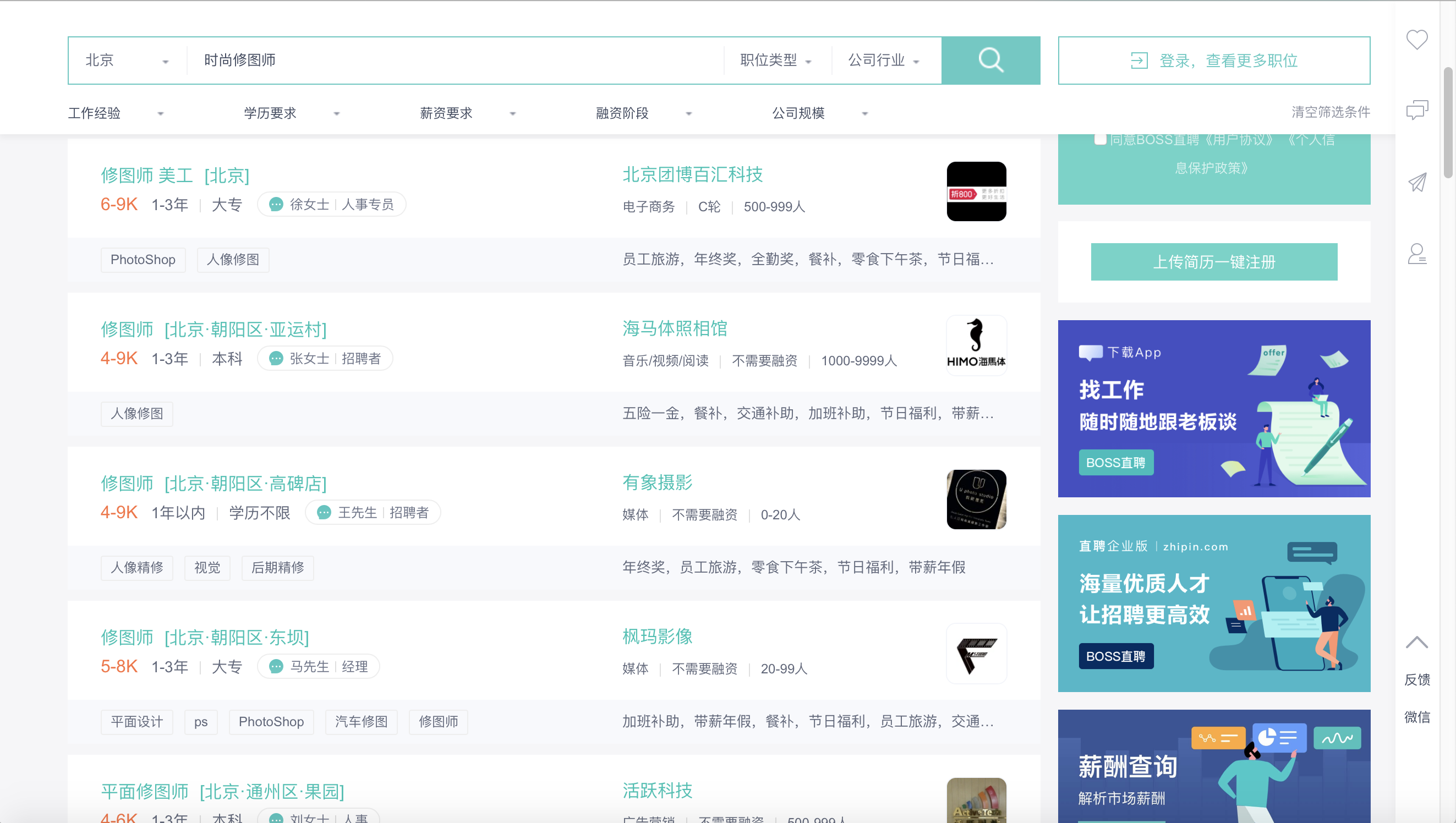Click the login arrow icon

tap(1138, 61)
